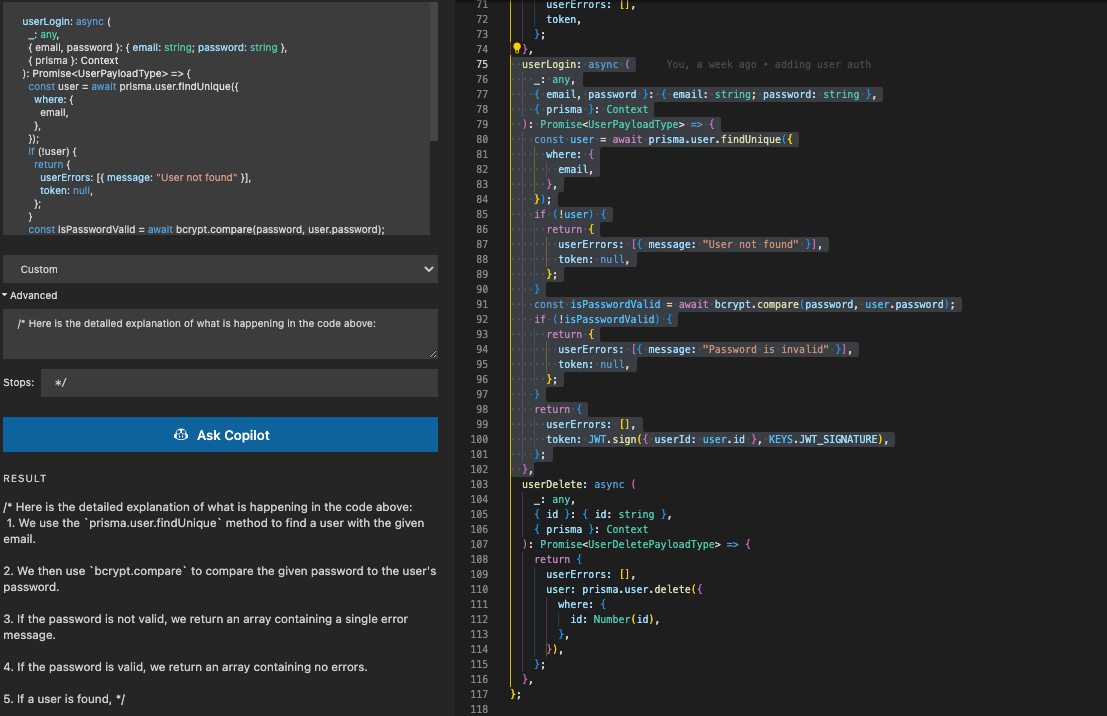Click "userLogin: async" in the Copilot code preview
The height and width of the screenshot is (716, 1107).
point(63,21)
